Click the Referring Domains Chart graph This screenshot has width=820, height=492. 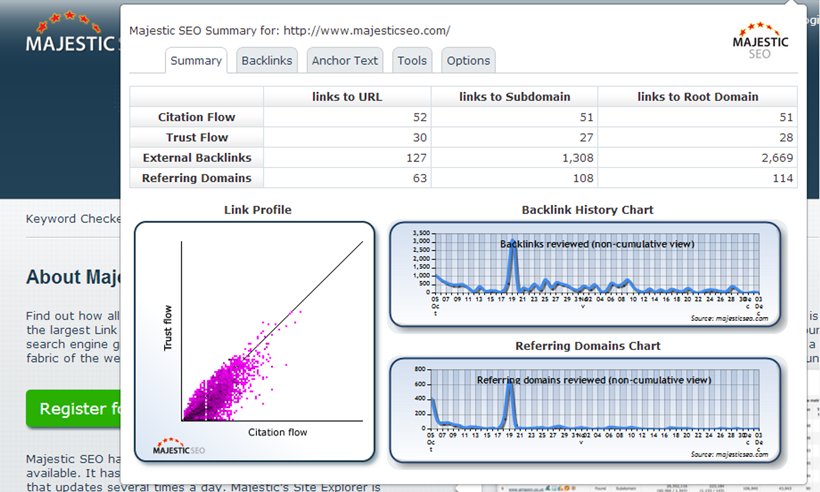586,410
